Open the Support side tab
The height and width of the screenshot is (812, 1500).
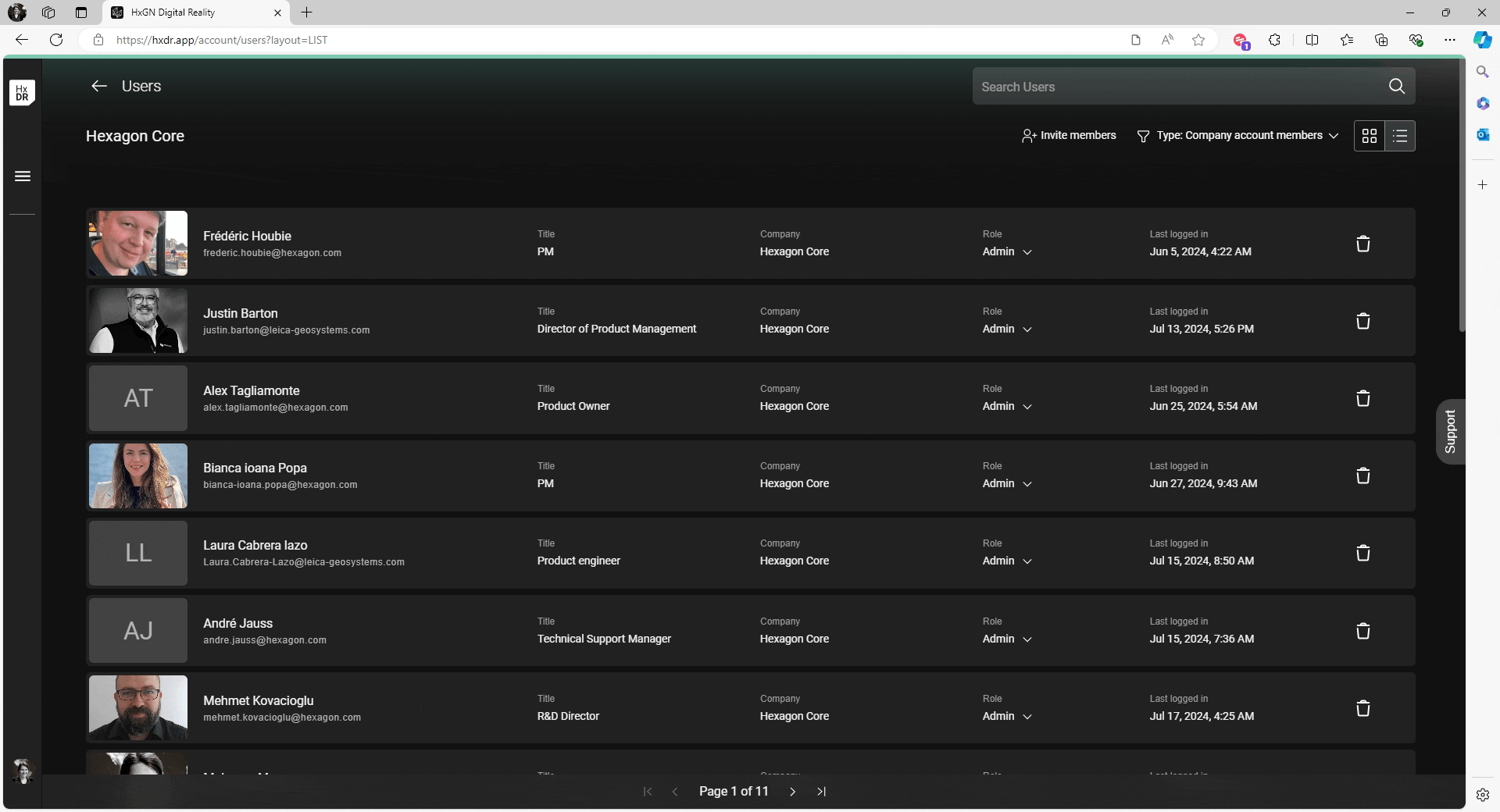click(x=1450, y=432)
